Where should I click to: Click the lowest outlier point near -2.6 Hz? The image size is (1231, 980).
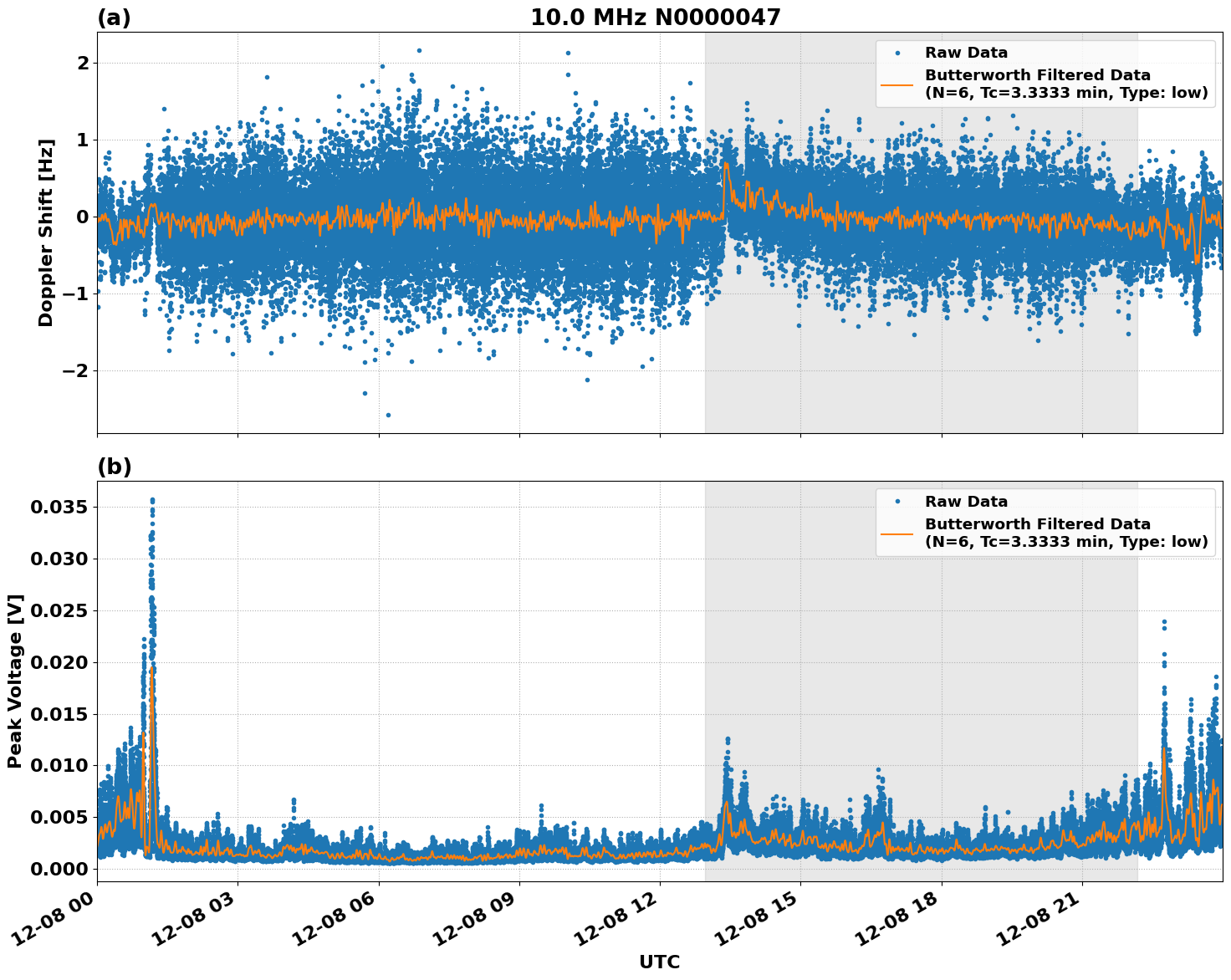[x=388, y=413]
